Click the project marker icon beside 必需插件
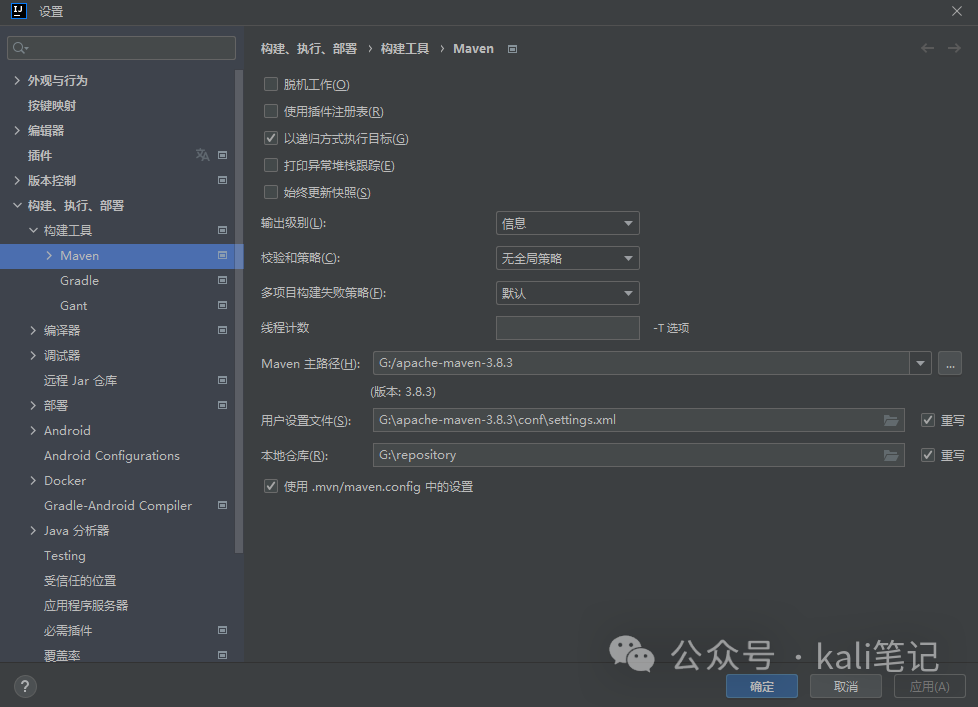This screenshot has height=707, width=978. [x=222, y=630]
